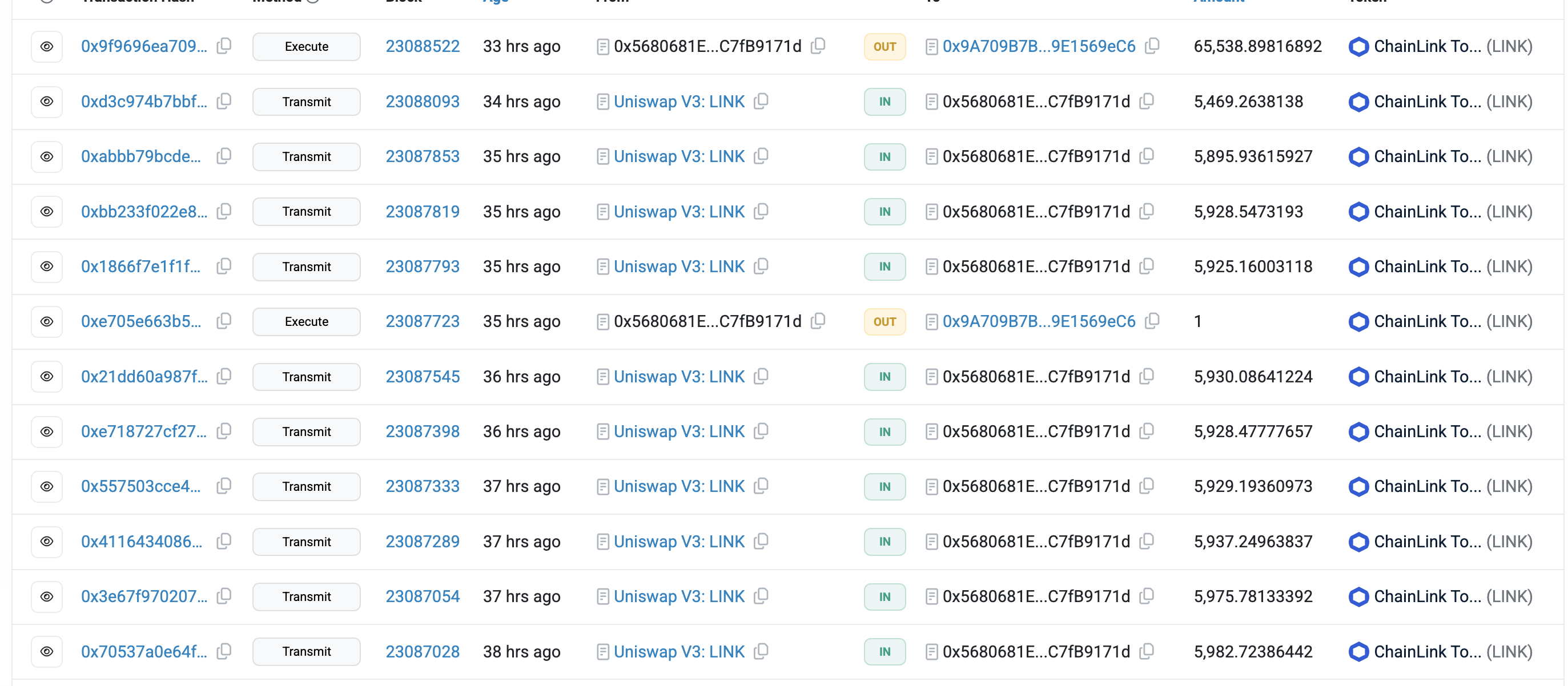This screenshot has width=1568, height=686.
Task: Copy transaction hash 0x70537a0e64f
Action: click(224, 651)
